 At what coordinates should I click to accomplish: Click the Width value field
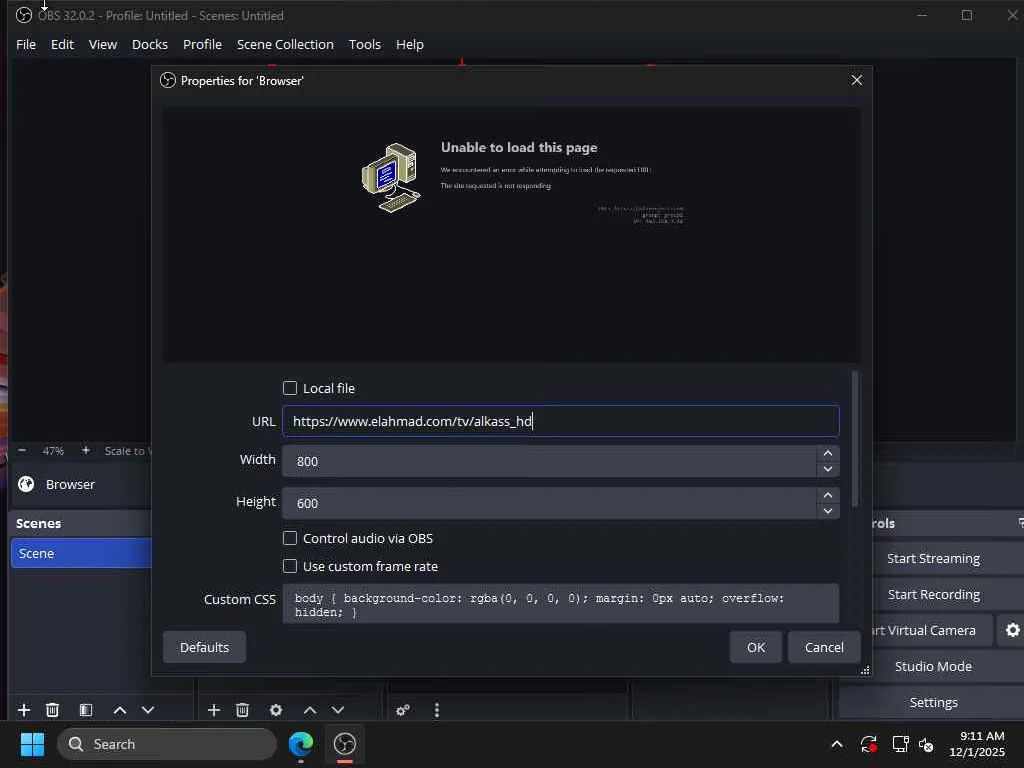click(549, 461)
